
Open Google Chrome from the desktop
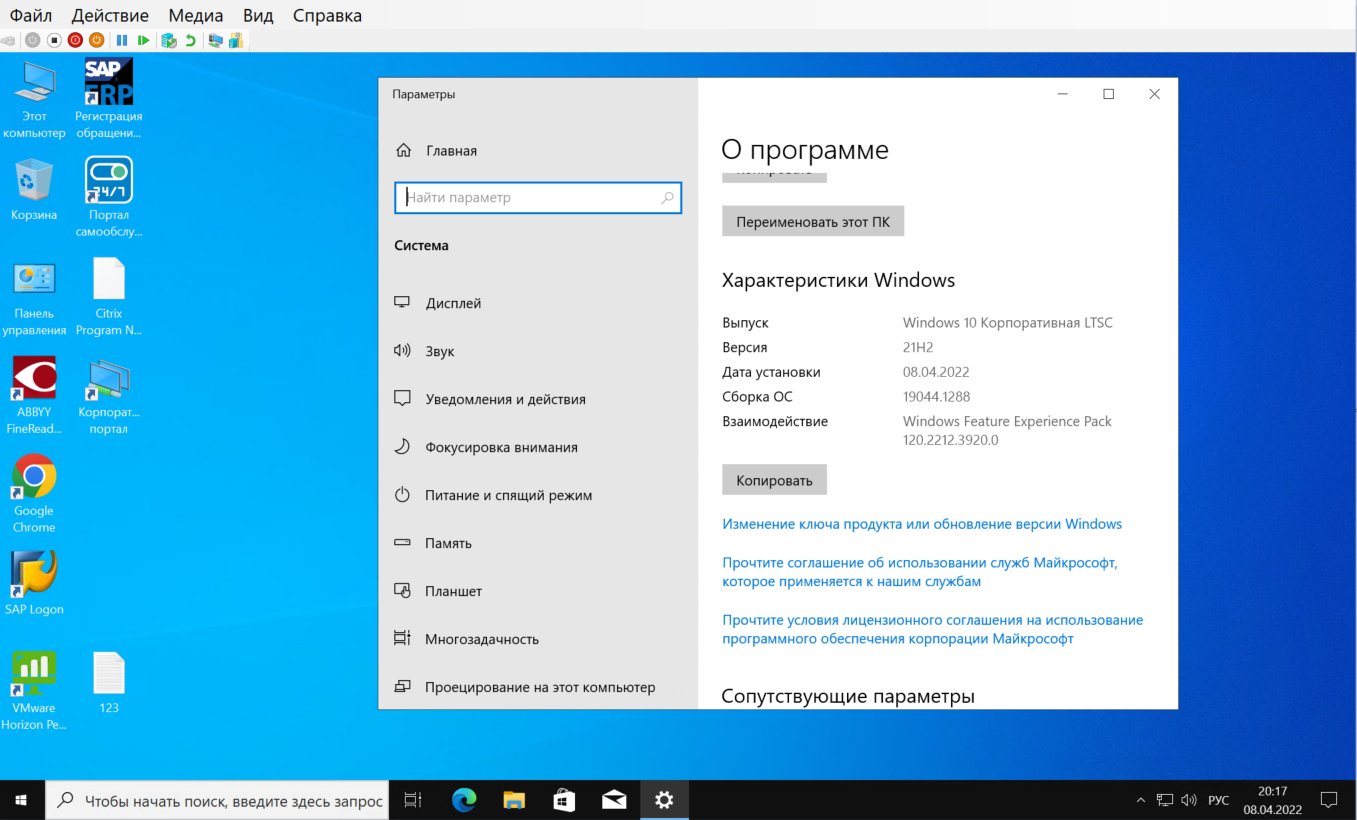[34, 477]
